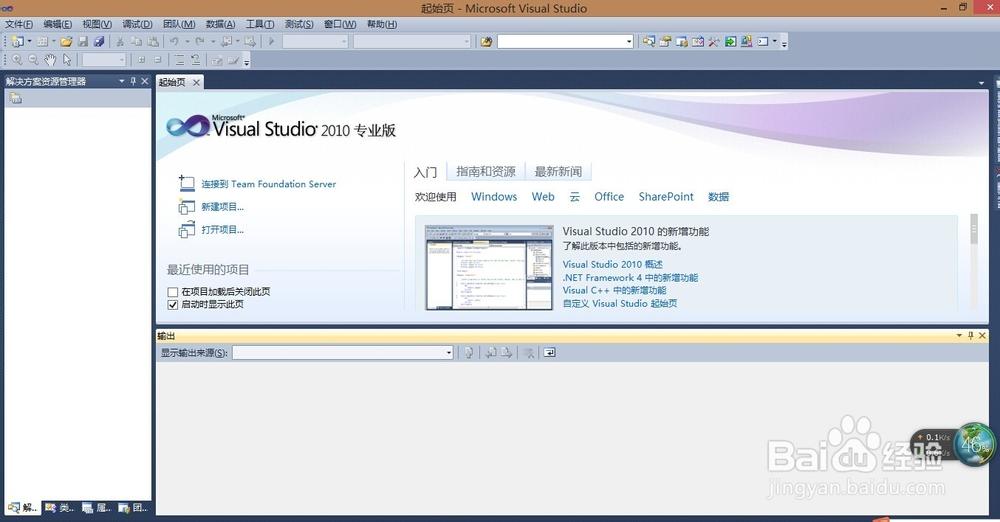Click the Start Page green arrow icon
The height and width of the screenshot is (522, 1000).
tap(730, 41)
